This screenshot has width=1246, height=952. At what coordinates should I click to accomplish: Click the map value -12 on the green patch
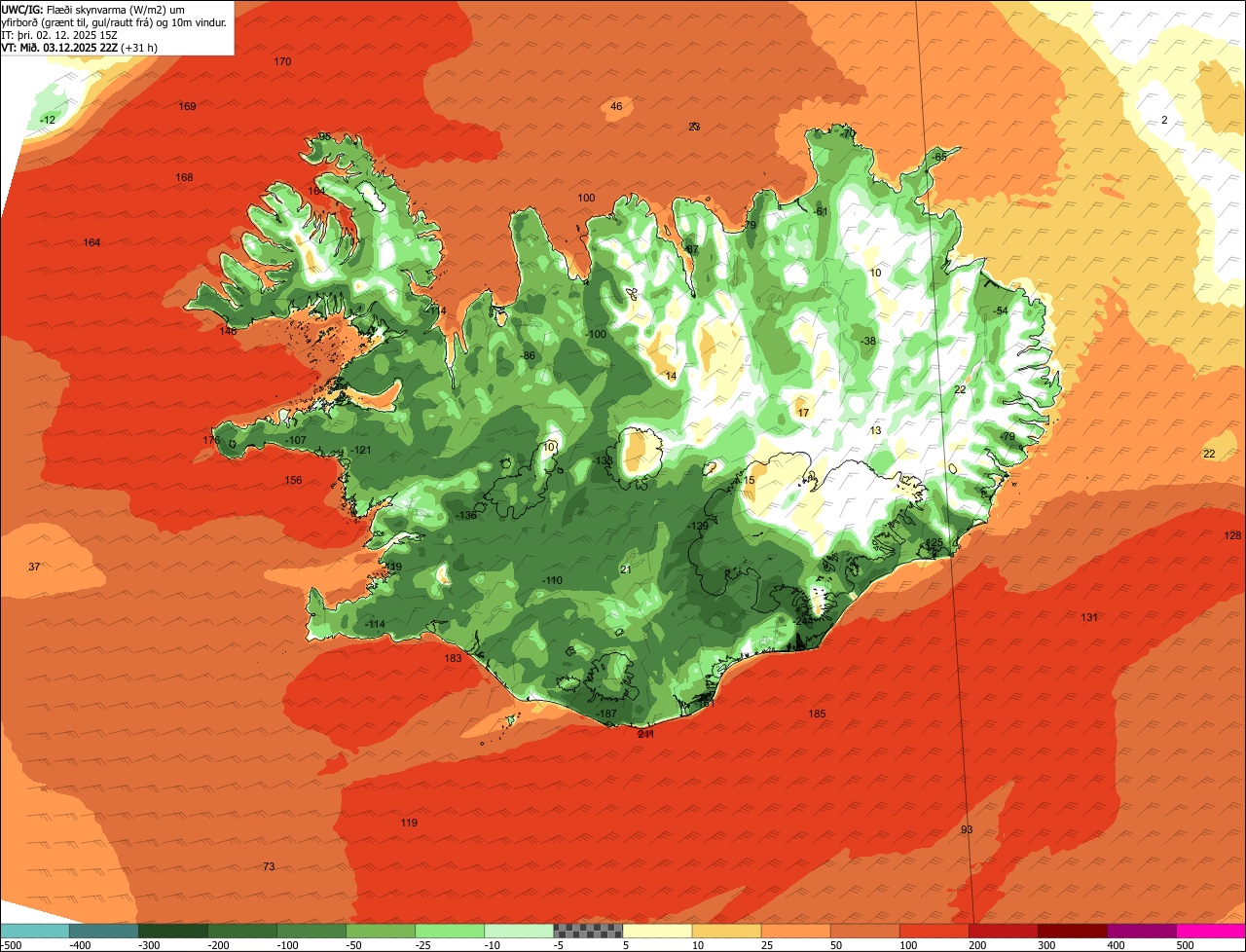click(x=48, y=120)
